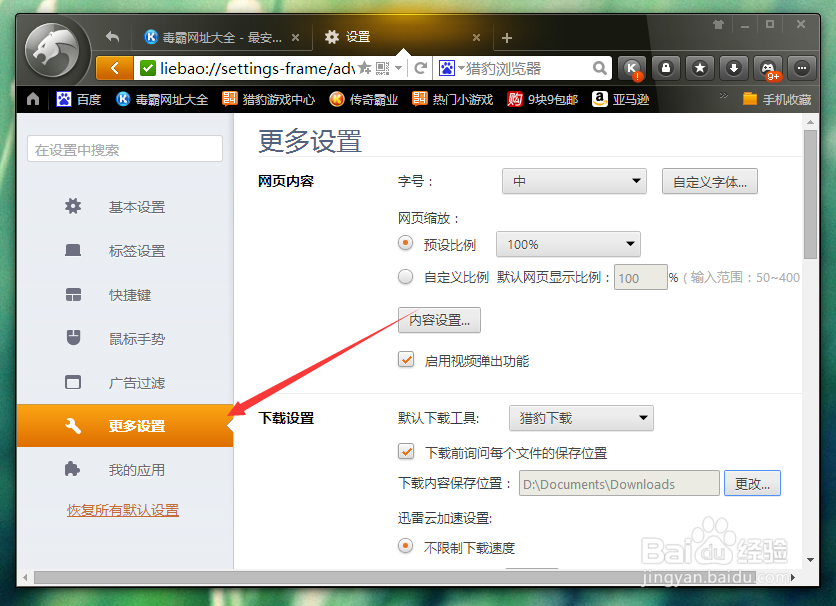
Task: Open the 热门小游戏 bookmark
Action: click(x=453, y=99)
